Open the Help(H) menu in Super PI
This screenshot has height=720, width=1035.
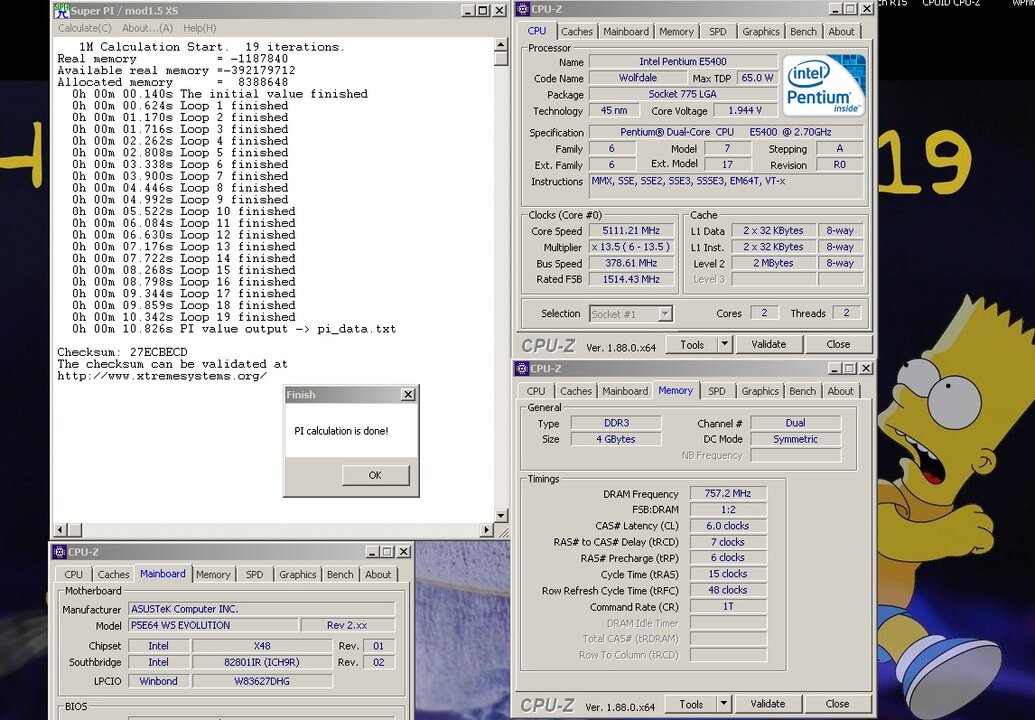pyautogui.click(x=199, y=28)
